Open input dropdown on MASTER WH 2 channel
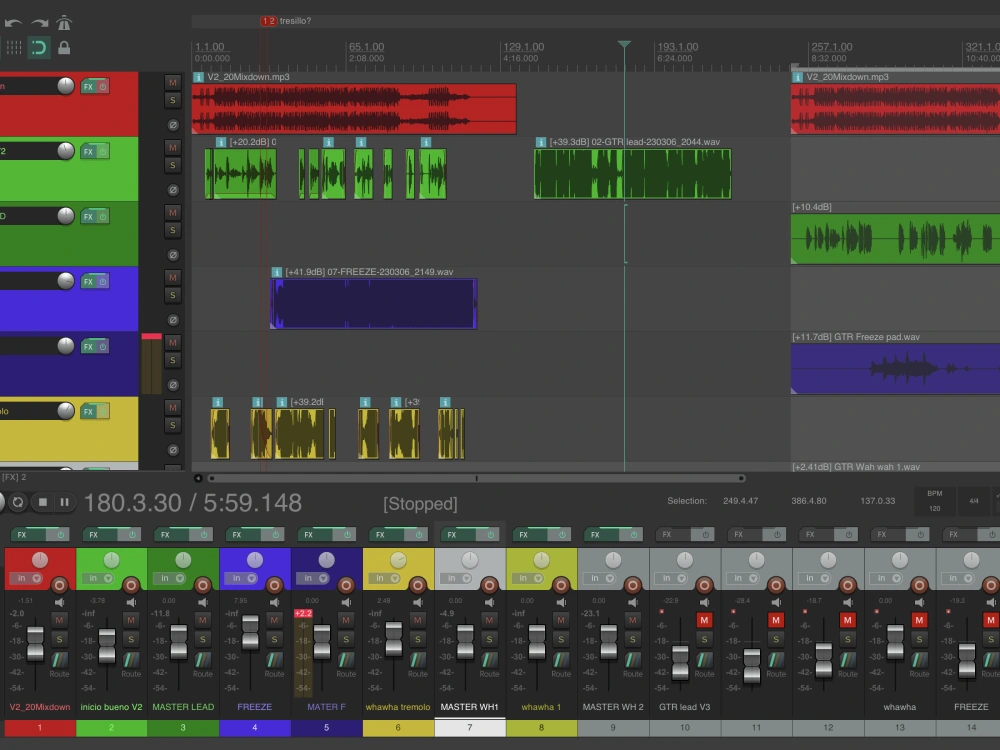 tap(601, 578)
